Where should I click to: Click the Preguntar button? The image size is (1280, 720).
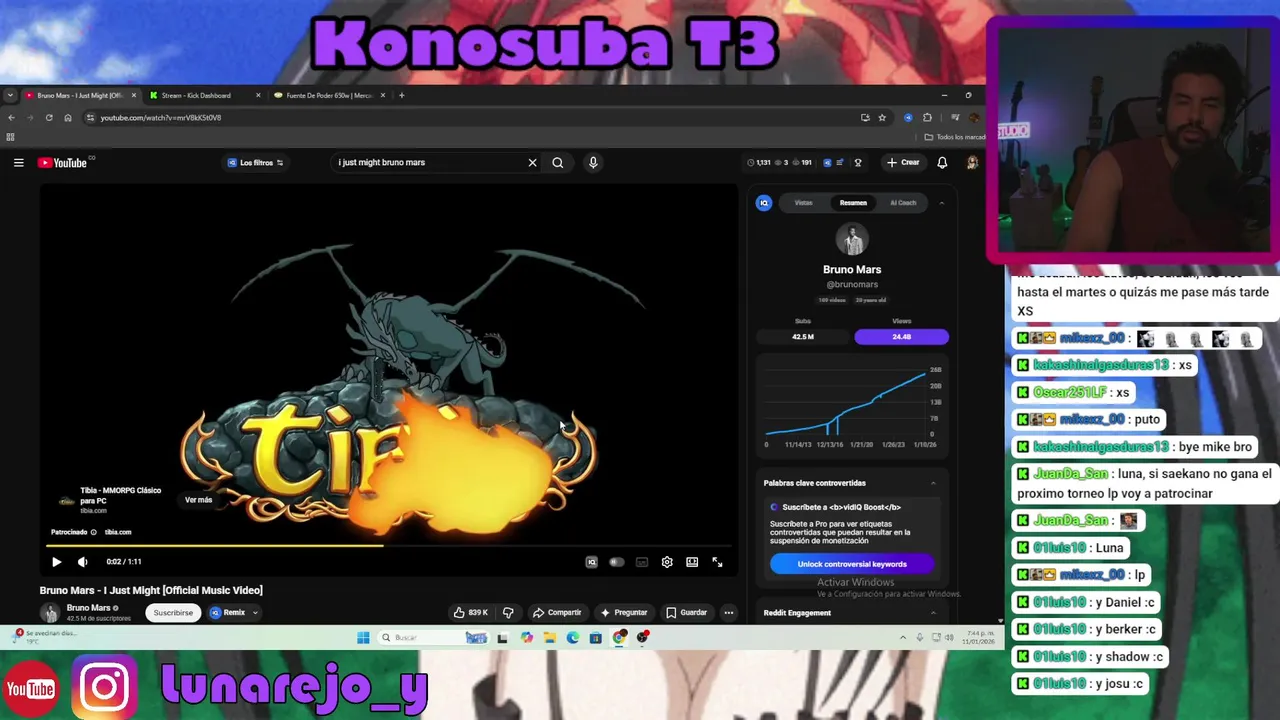(x=624, y=612)
